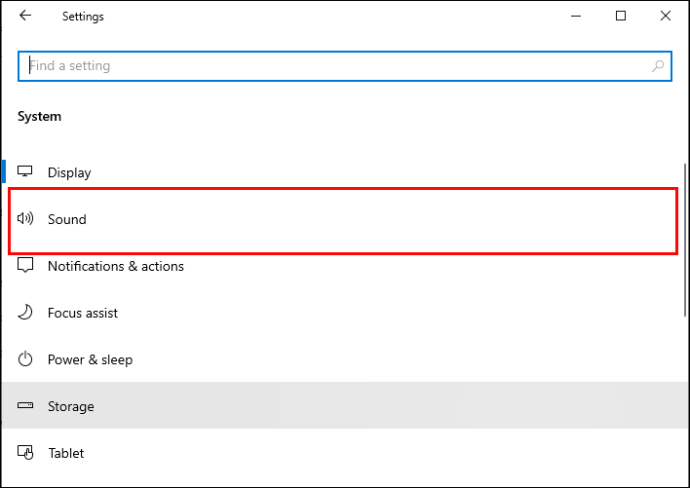Click the Sound speaker icon
The height and width of the screenshot is (488, 690).
pyautogui.click(x=25, y=218)
